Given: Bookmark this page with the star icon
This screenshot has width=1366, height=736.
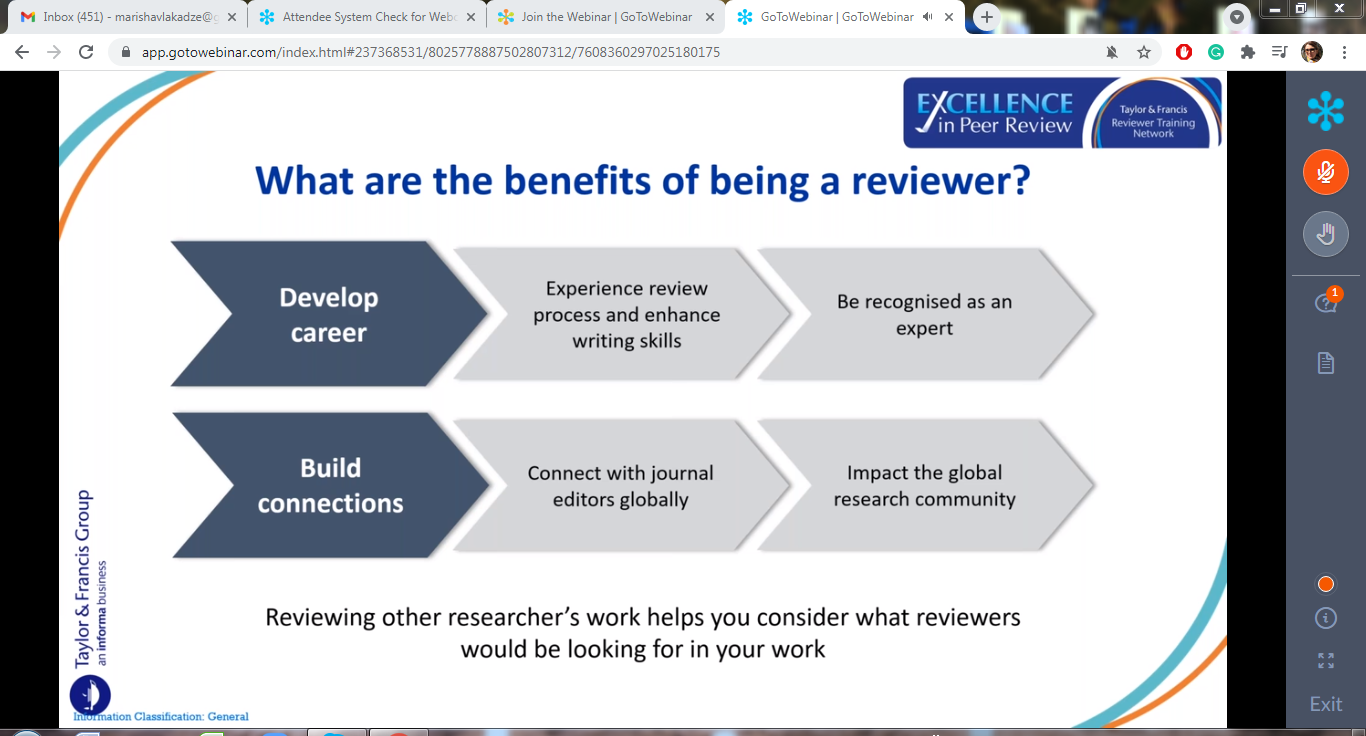Looking at the screenshot, I should point(1144,53).
